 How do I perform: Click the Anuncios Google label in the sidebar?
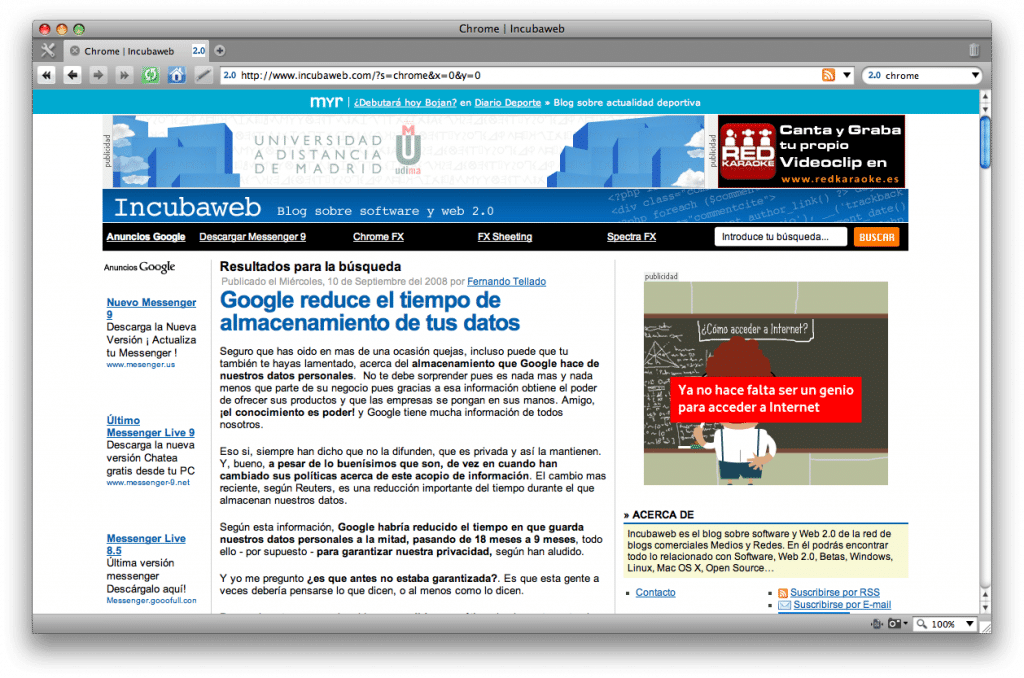(139, 266)
